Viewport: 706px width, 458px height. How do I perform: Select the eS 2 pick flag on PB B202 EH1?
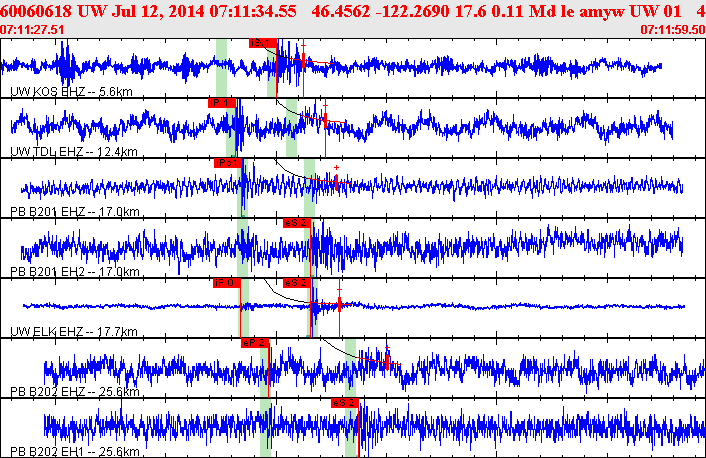pyautogui.click(x=345, y=402)
